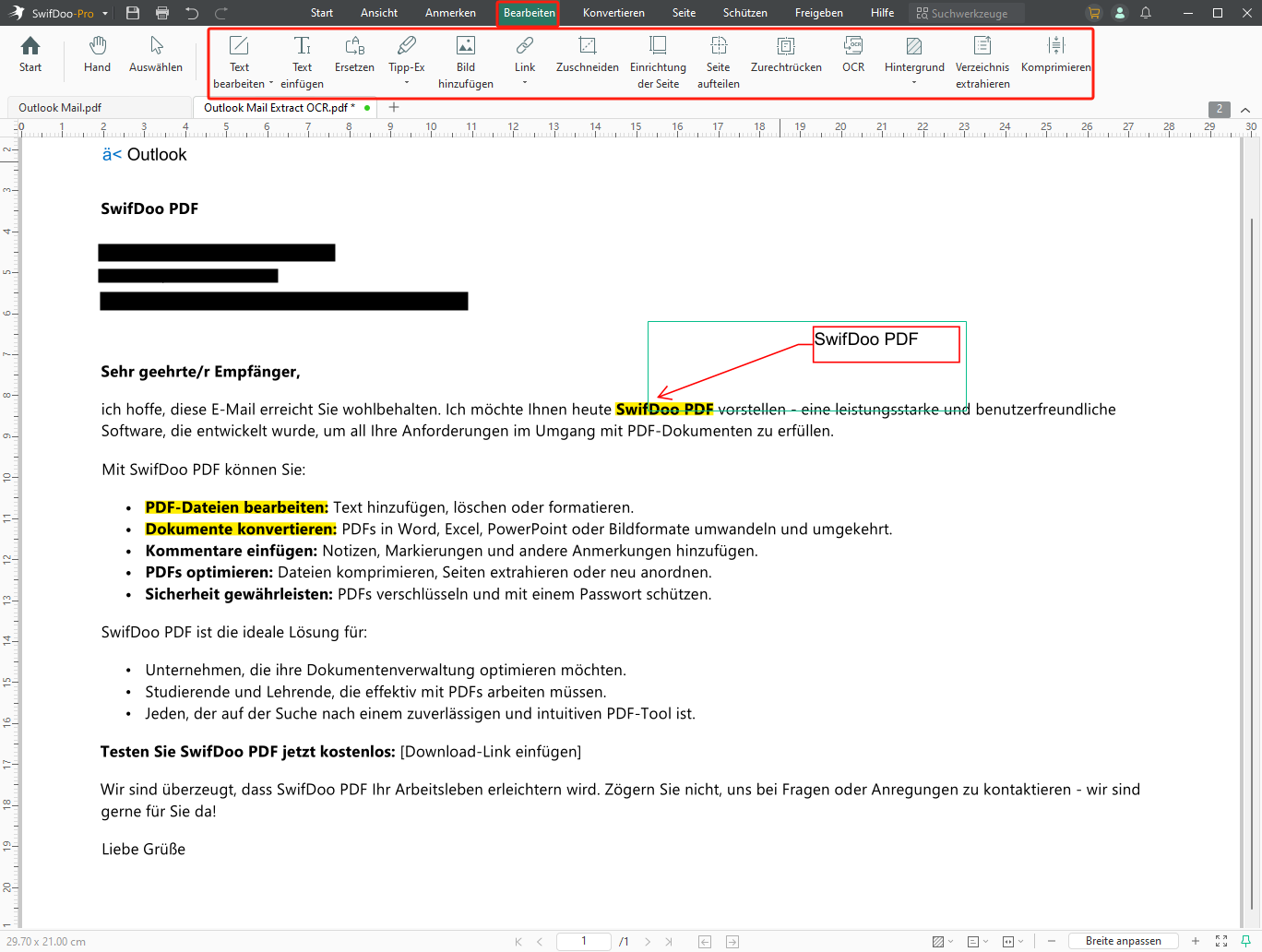
Task: Choose the Auswählen selection tool
Action: pyautogui.click(x=156, y=54)
